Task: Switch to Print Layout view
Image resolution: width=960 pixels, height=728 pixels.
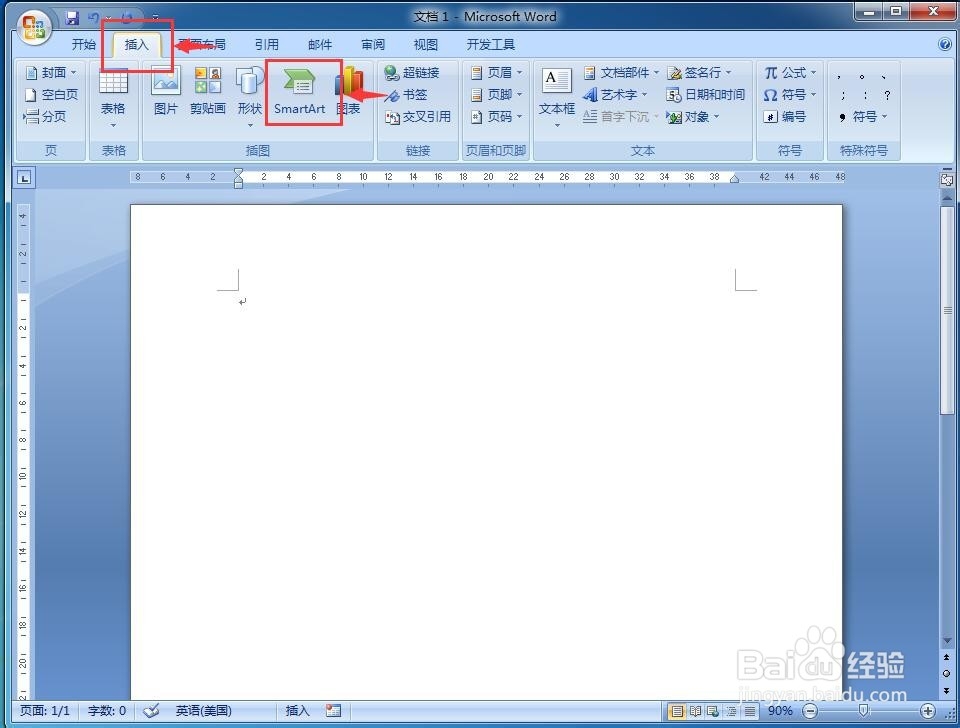Action: 677,711
